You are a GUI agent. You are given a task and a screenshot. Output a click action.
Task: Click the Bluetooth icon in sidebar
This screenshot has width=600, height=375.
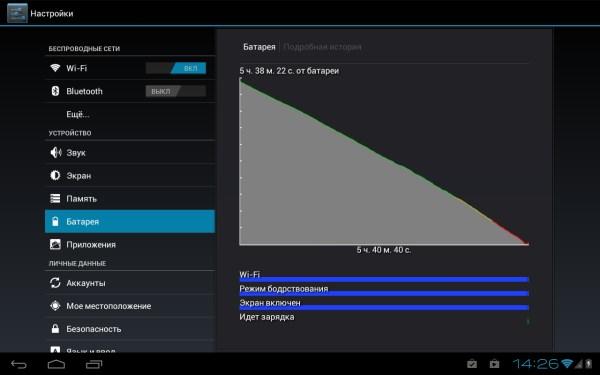(55, 91)
